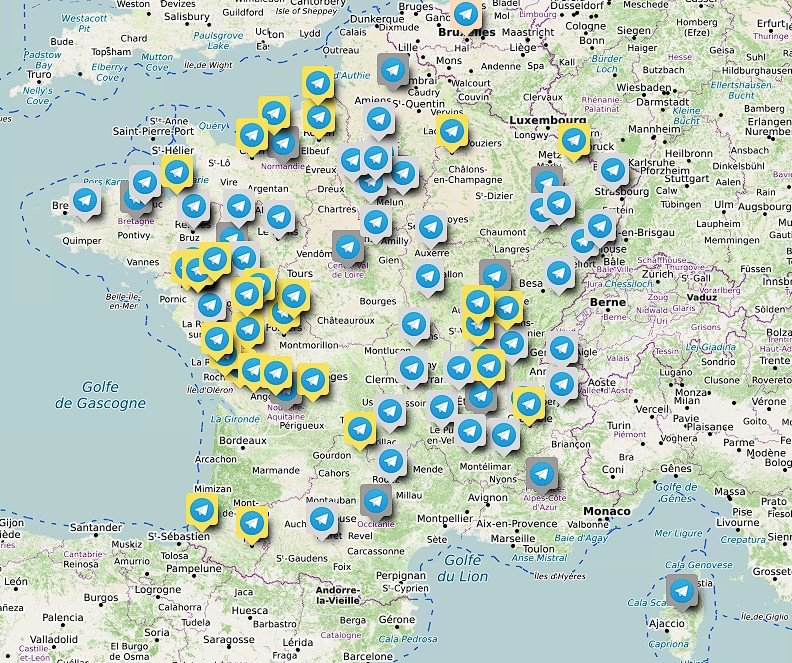Click the Mannheim city label
Screen dimensions: 792x663
click(x=655, y=129)
